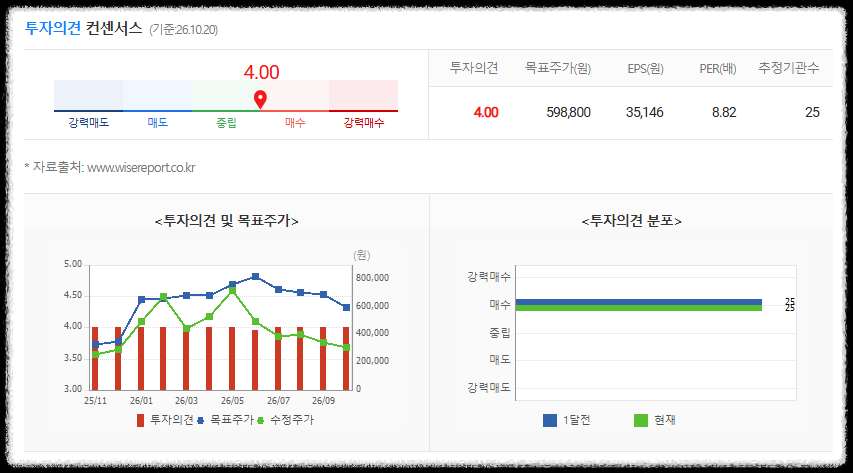The width and height of the screenshot is (853, 473).
Task: Click the 800,000 right axis label
Action: pyautogui.click(x=372, y=278)
